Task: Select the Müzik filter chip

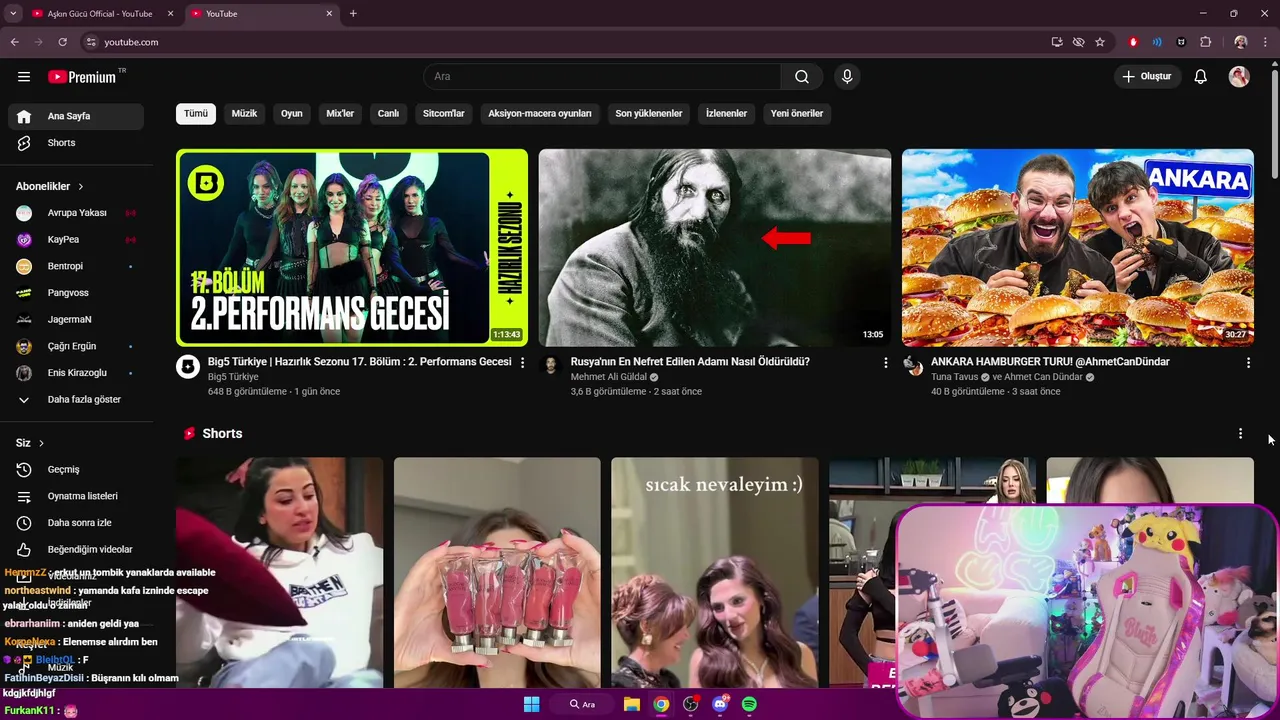Action: click(244, 114)
